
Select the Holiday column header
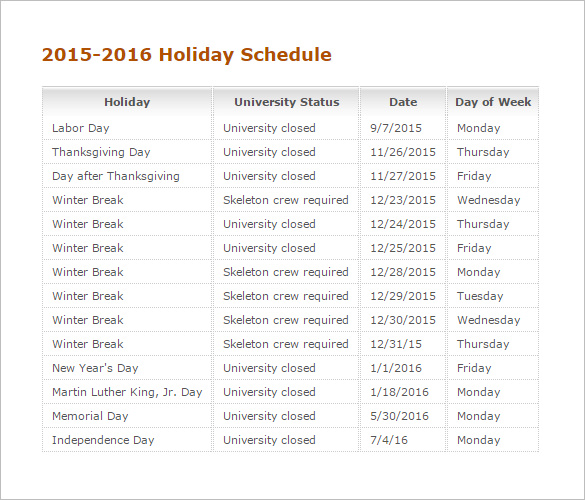coord(127,102)
